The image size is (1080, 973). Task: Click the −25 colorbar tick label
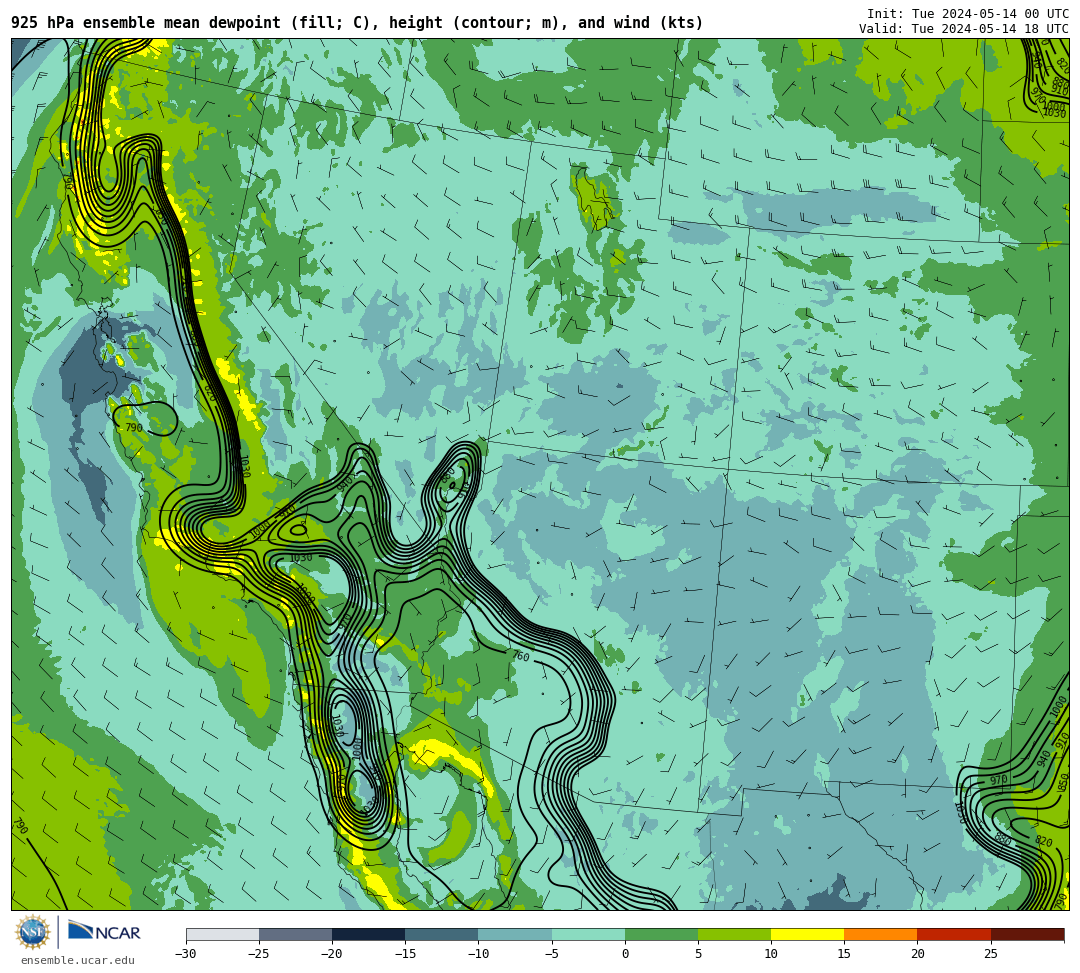pyautogui.click(x=258, y=954)
